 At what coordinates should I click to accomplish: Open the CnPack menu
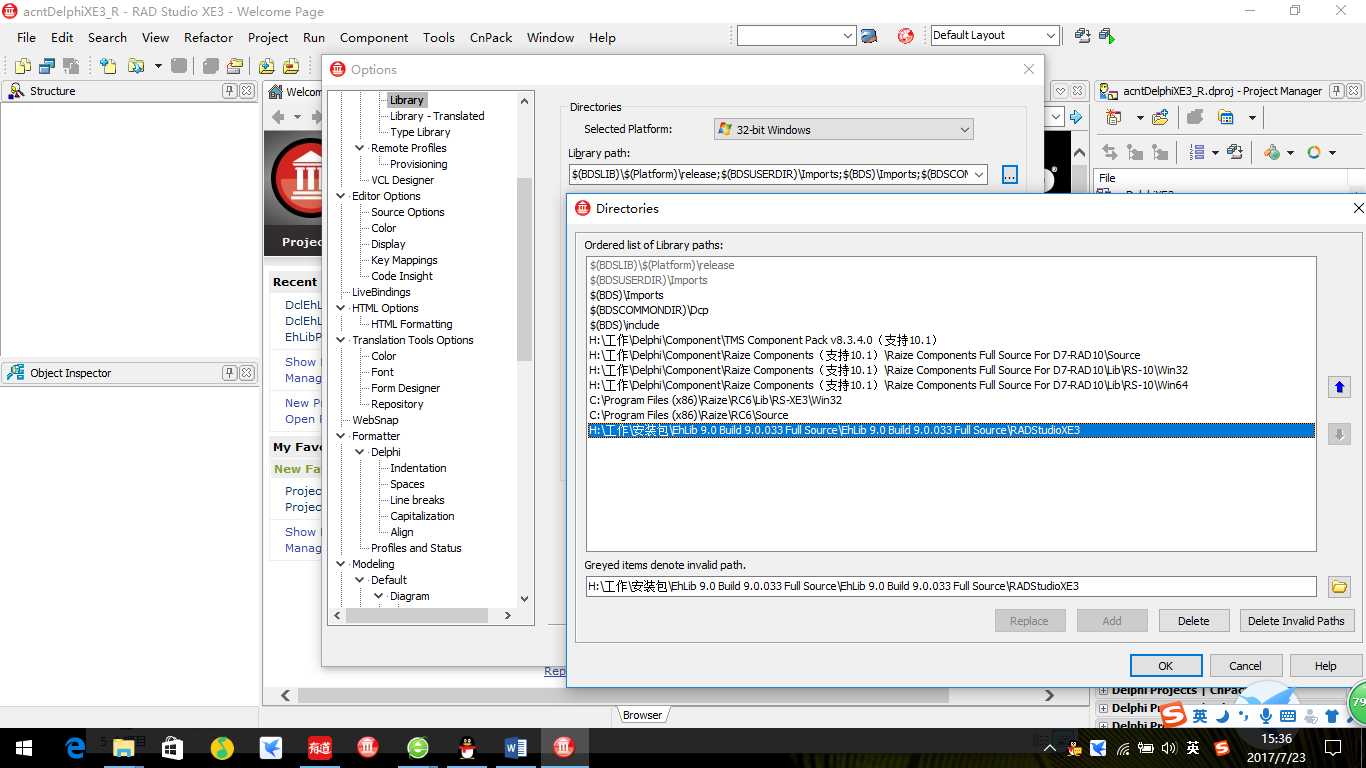(491, 37)
